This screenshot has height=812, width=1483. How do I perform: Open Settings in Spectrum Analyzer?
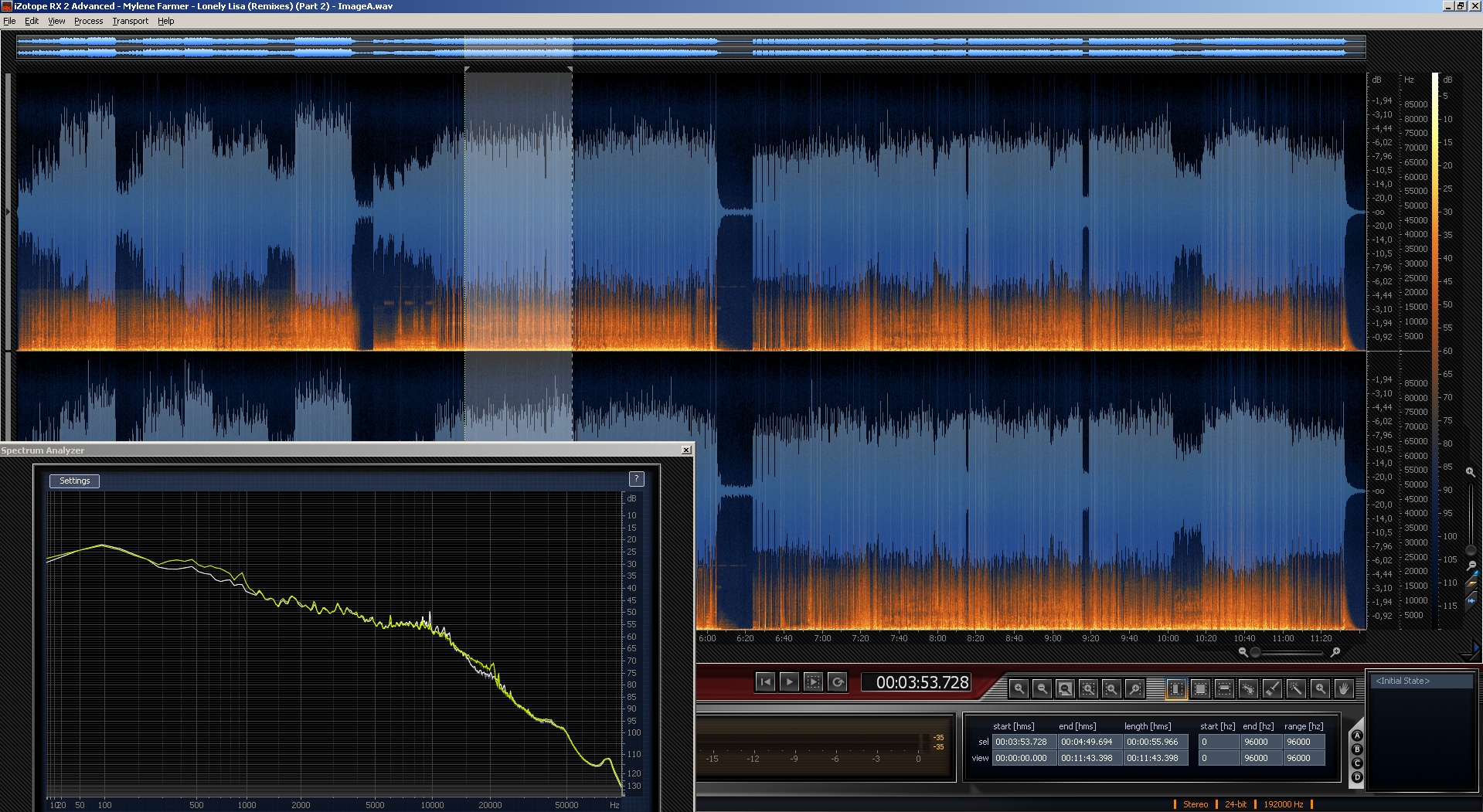(x=75, y=481)
